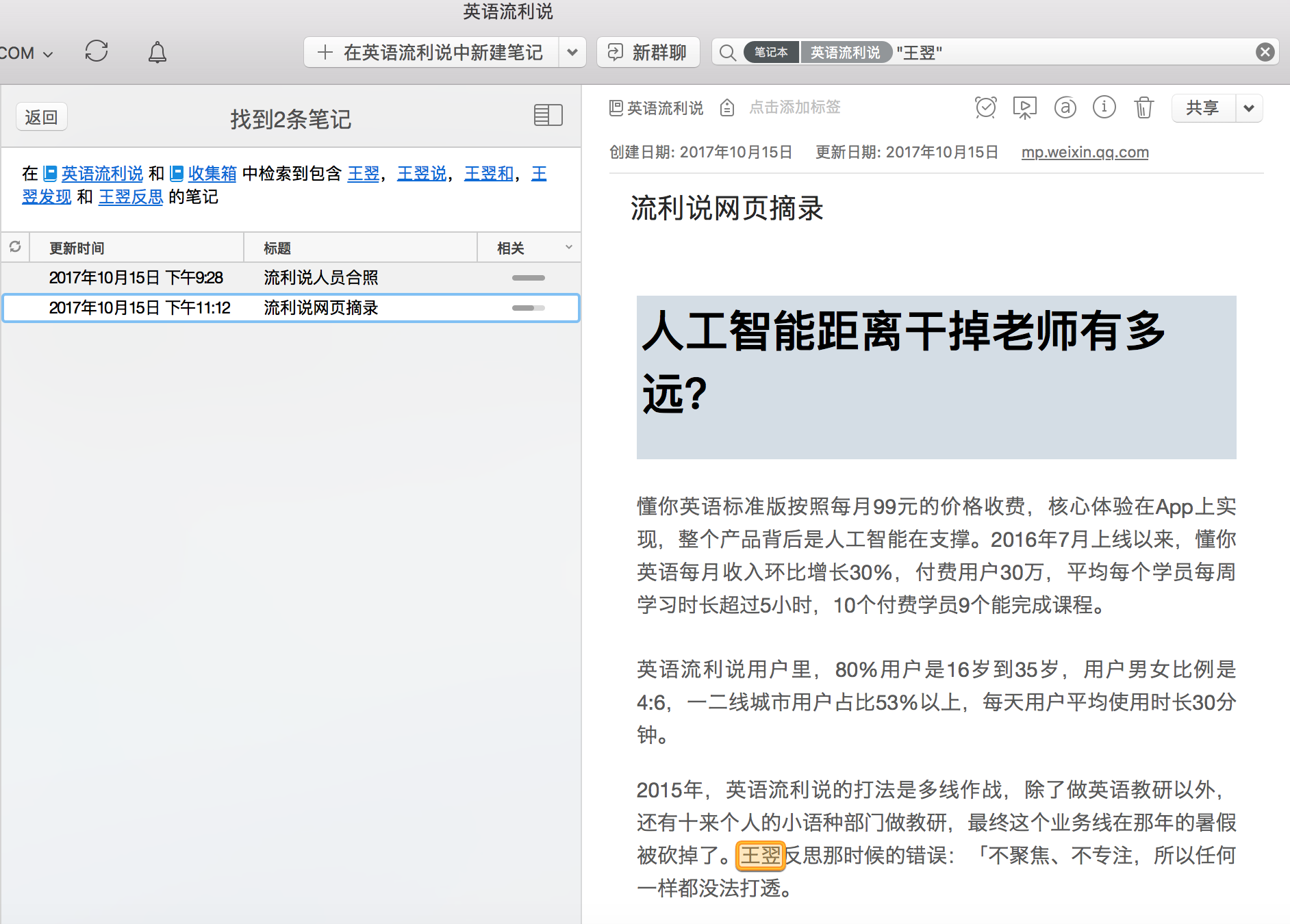Open note info icon

point(1104,107)
